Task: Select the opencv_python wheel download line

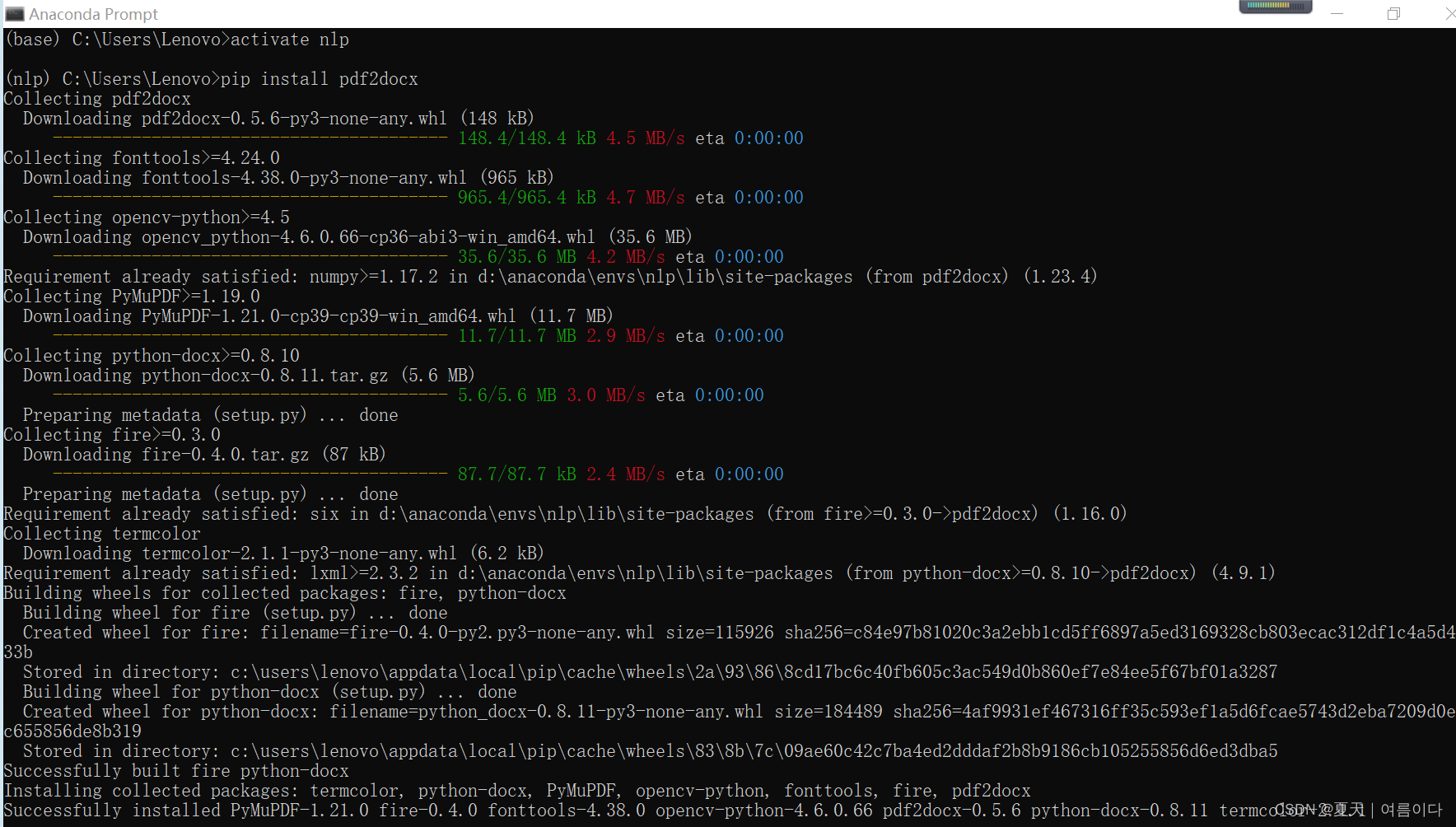Action: tap(354, 236)
